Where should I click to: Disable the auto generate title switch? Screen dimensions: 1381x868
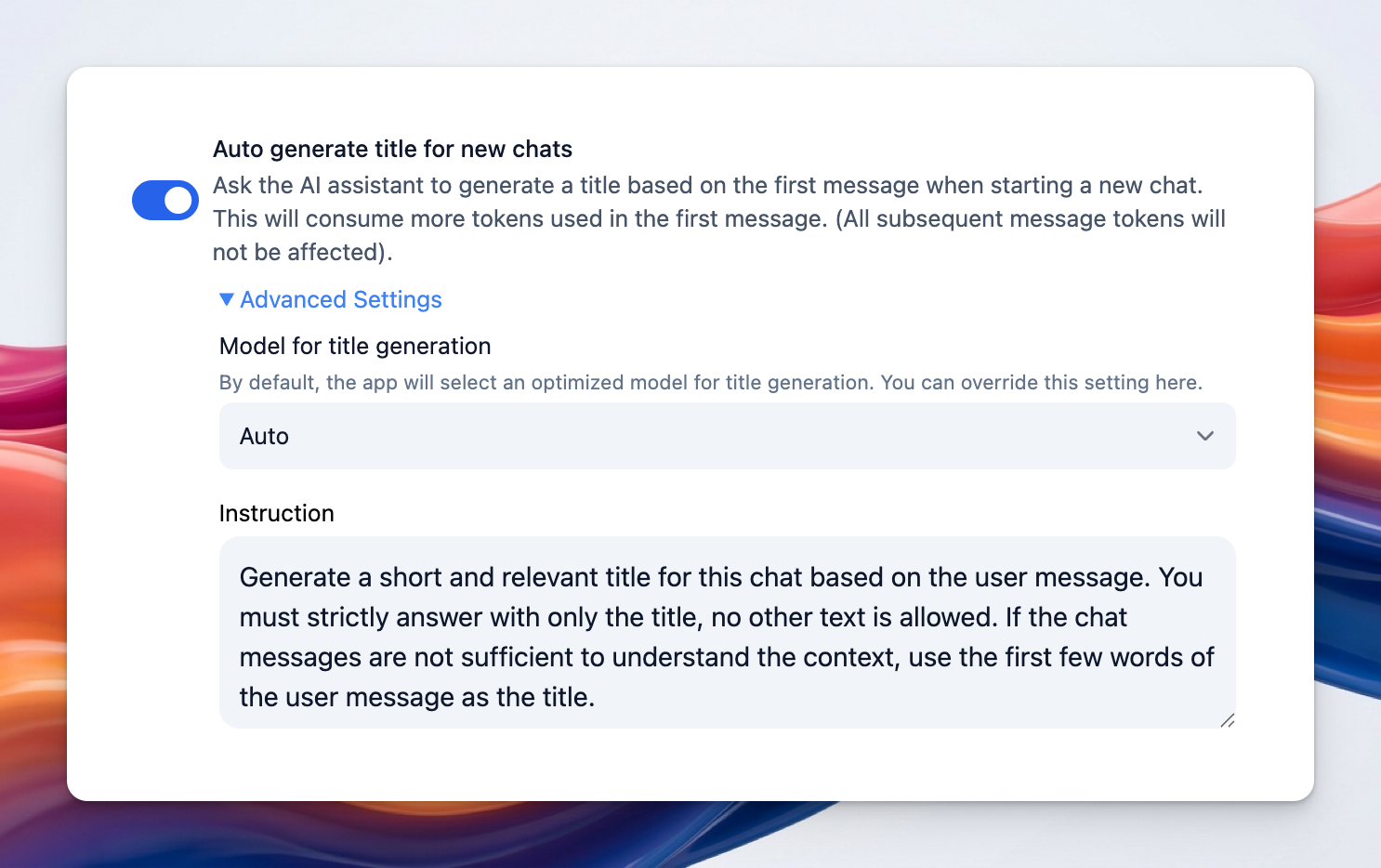point(165,201)
